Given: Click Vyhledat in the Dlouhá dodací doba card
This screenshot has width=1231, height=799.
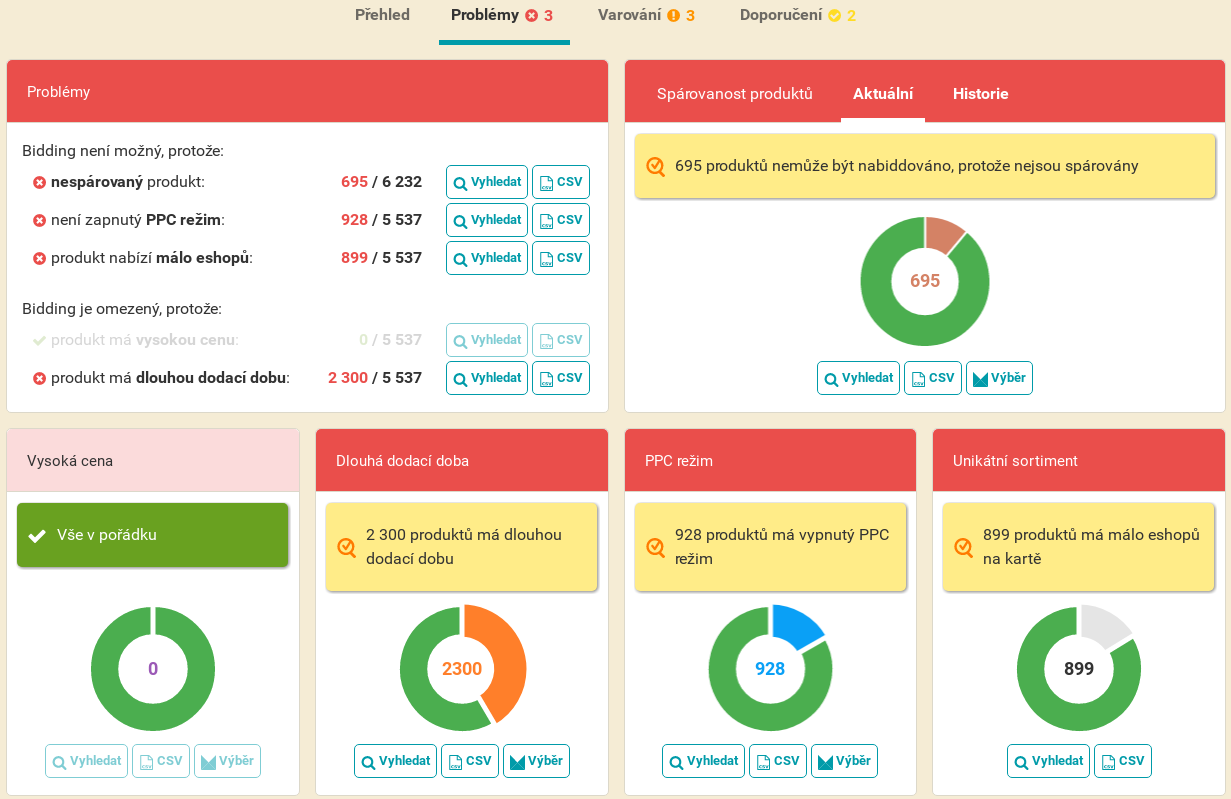Looking at the screenshot, I should pos(395,761).
